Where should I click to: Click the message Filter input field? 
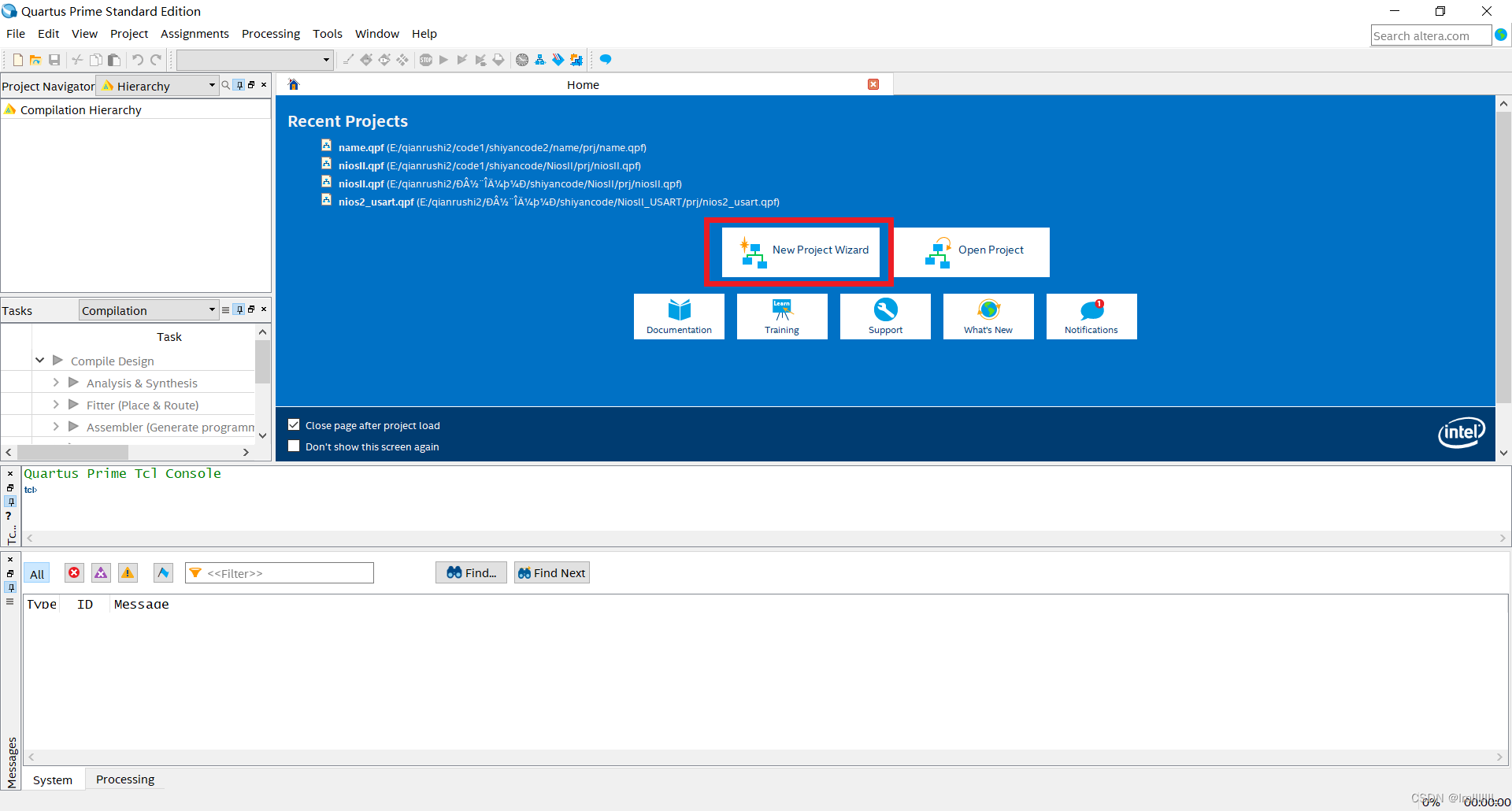pyautogui.click(x=280, y=573)
